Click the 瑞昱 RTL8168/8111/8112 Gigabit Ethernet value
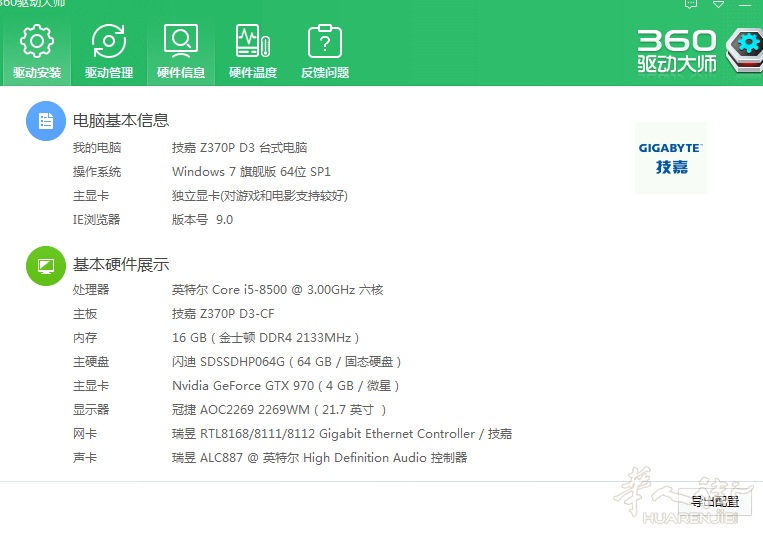The height and width of the screenshot is (533, 763). [342, 434]
